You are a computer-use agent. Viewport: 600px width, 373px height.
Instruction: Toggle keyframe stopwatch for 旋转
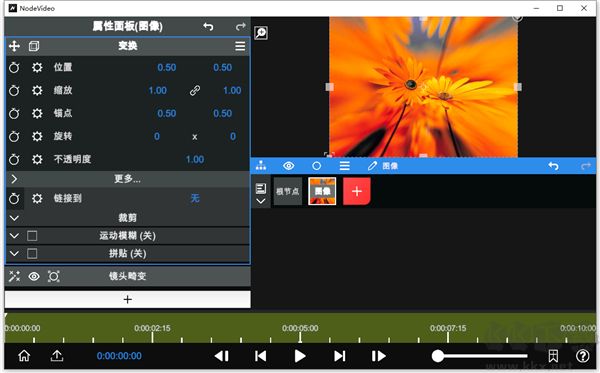pos(14,137)
